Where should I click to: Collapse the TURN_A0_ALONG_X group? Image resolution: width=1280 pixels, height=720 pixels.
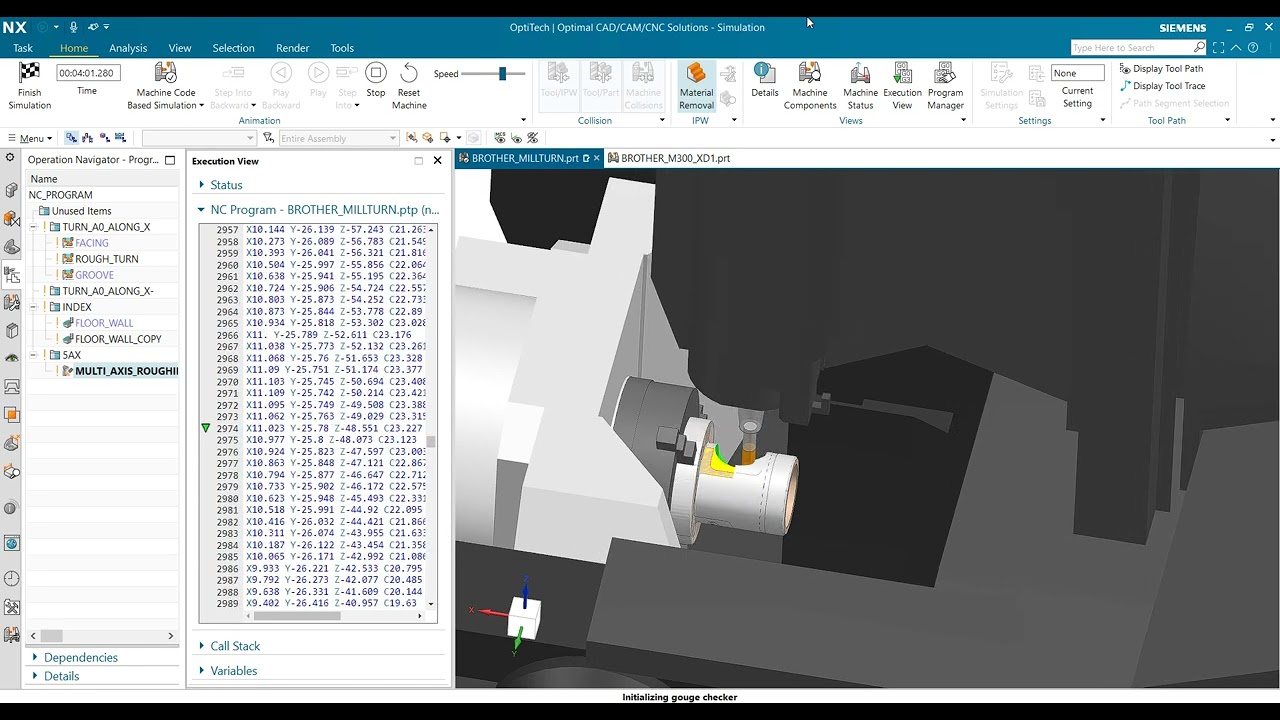(x=33, y=227)
